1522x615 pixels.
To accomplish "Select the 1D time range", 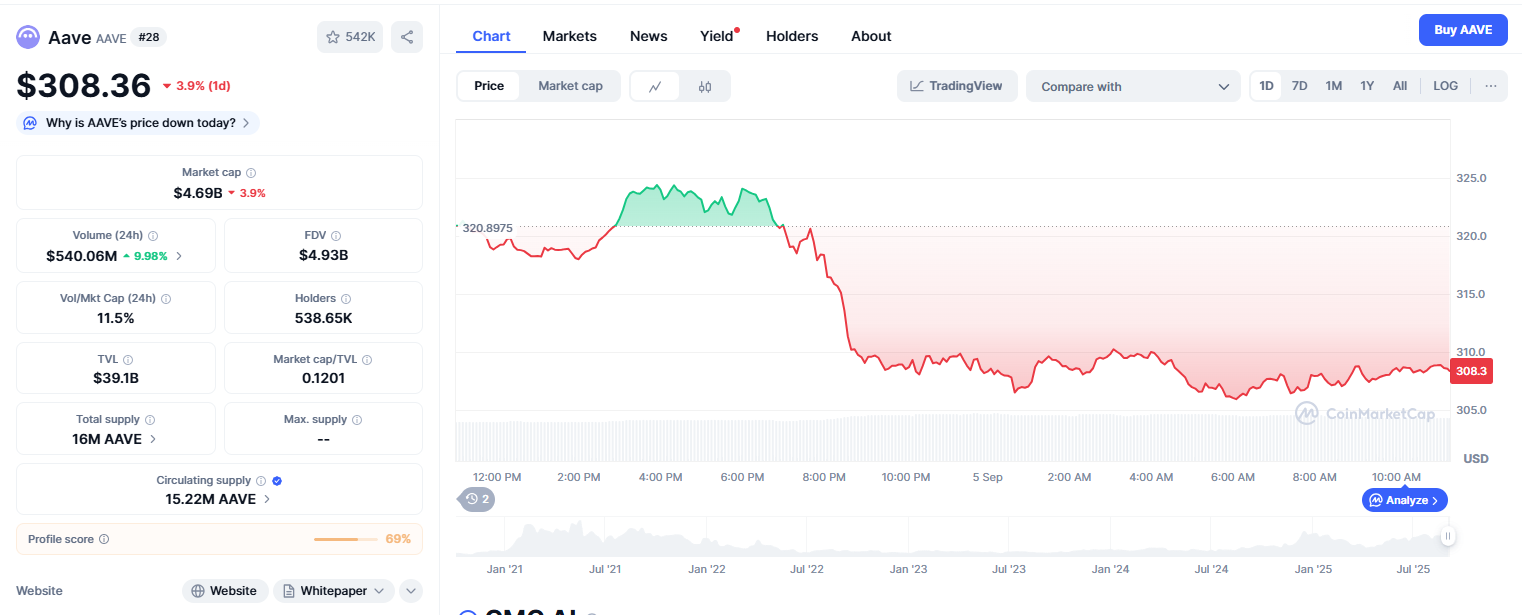I will (1266, 86).
